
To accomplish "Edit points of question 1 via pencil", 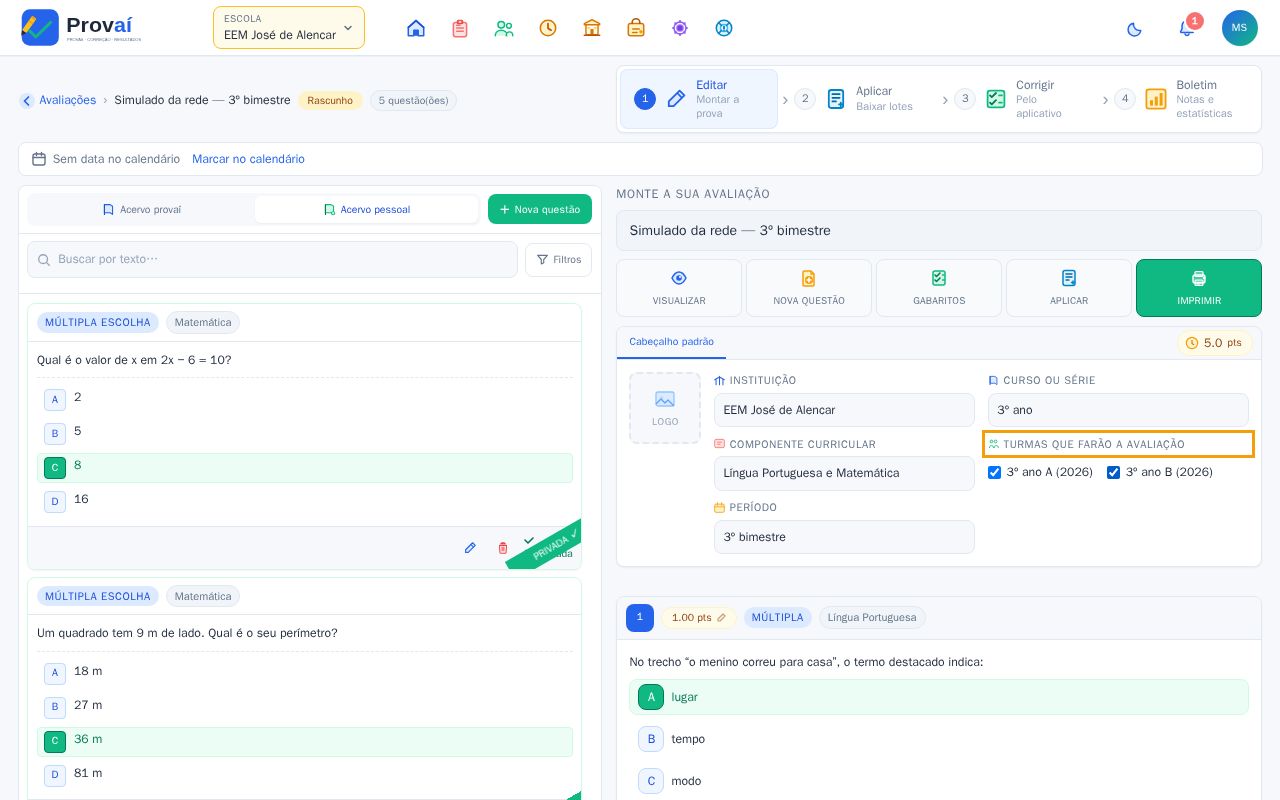I will click(722, 618).
